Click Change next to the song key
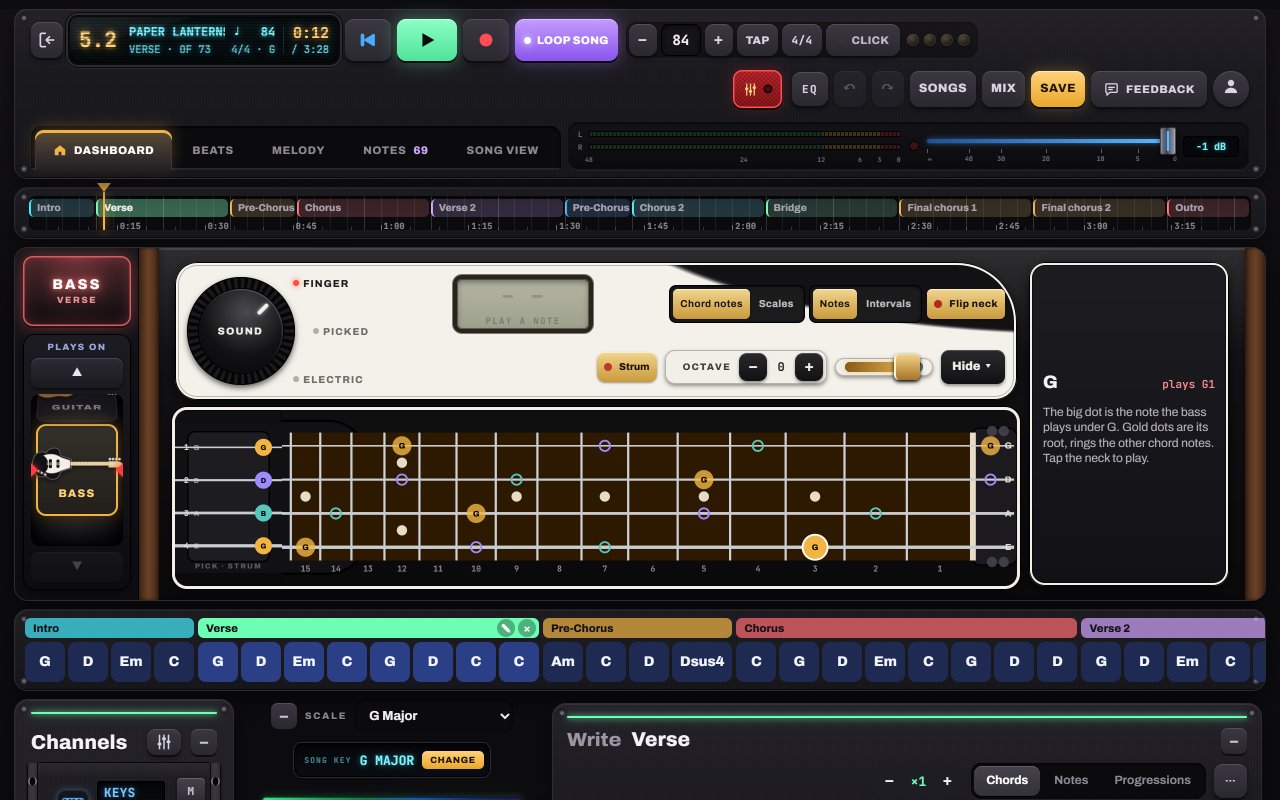 453,760
